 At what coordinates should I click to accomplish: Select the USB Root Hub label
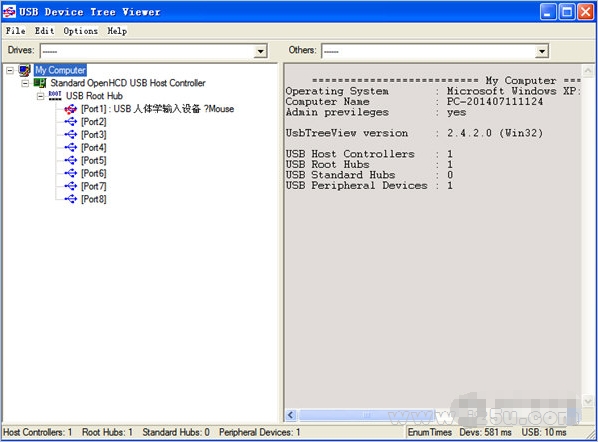click(x=94, y=96)
